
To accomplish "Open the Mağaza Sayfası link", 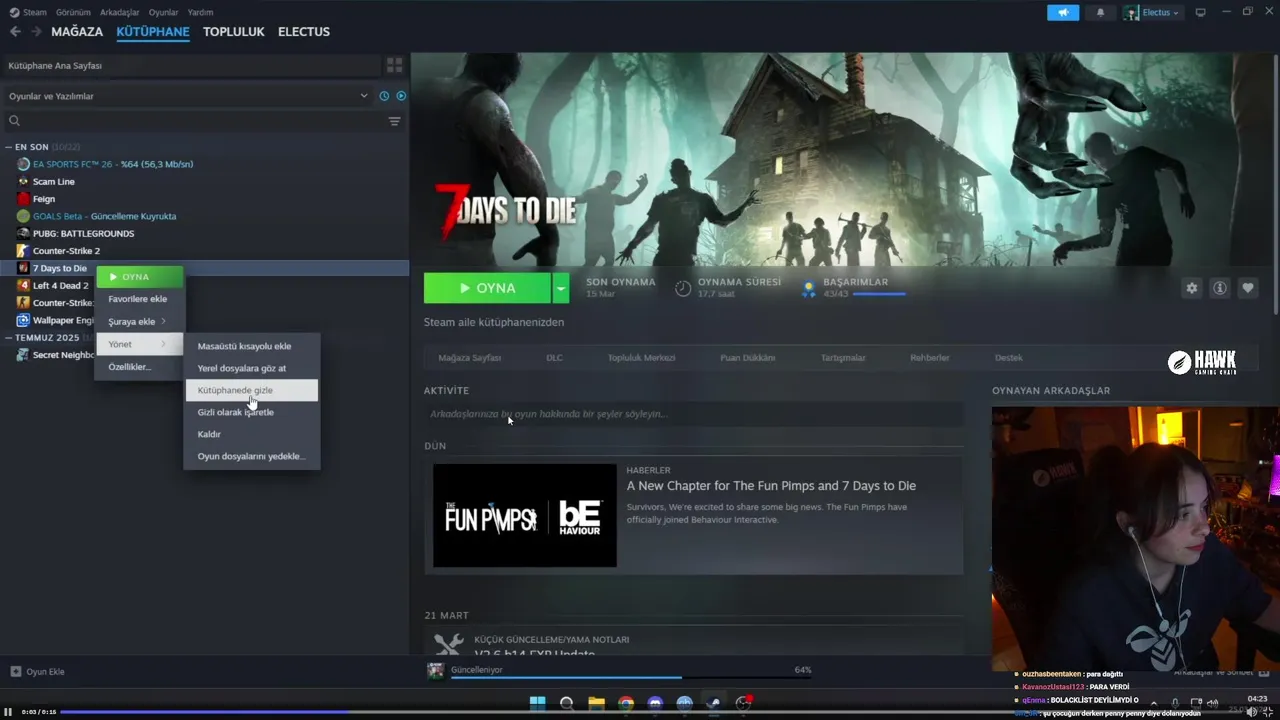I will [x=470, y=358].
